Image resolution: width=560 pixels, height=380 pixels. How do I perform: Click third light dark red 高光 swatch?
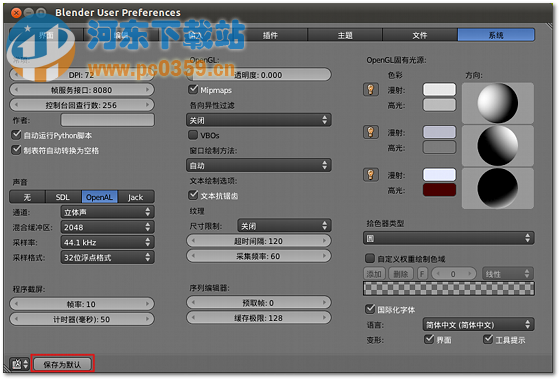pyautogui.click(x=439, y=190)
